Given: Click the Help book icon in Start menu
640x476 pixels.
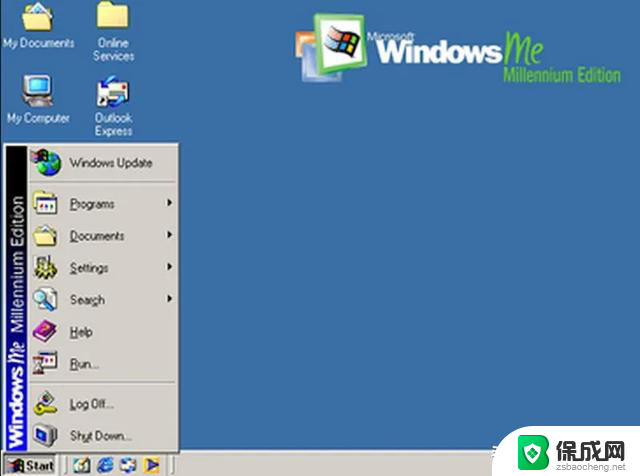Looking at the screenshot, I should coord(45,331).
